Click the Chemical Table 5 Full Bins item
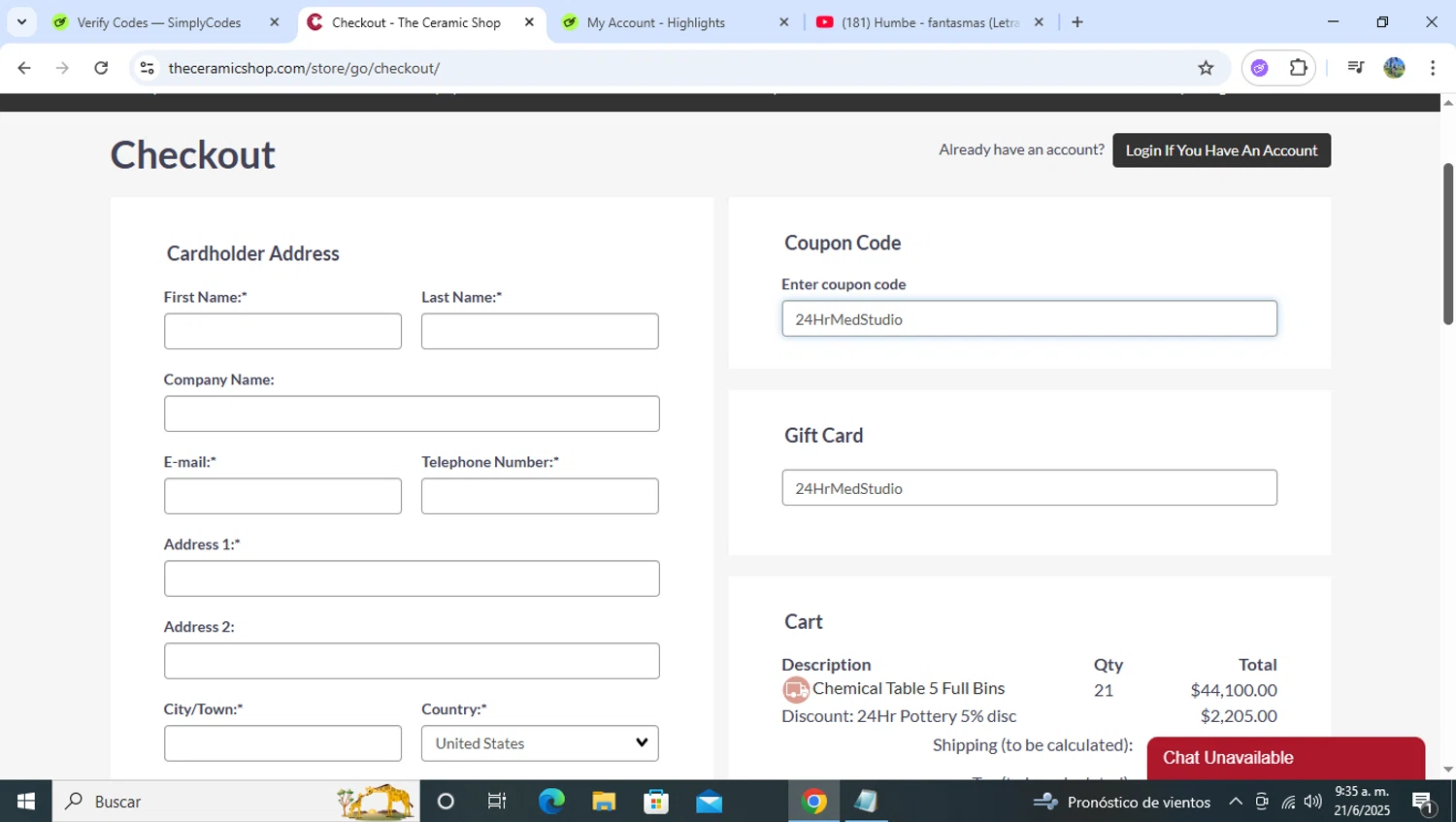Viewport: 1456px width, 822px height. (x=909, y=688)
